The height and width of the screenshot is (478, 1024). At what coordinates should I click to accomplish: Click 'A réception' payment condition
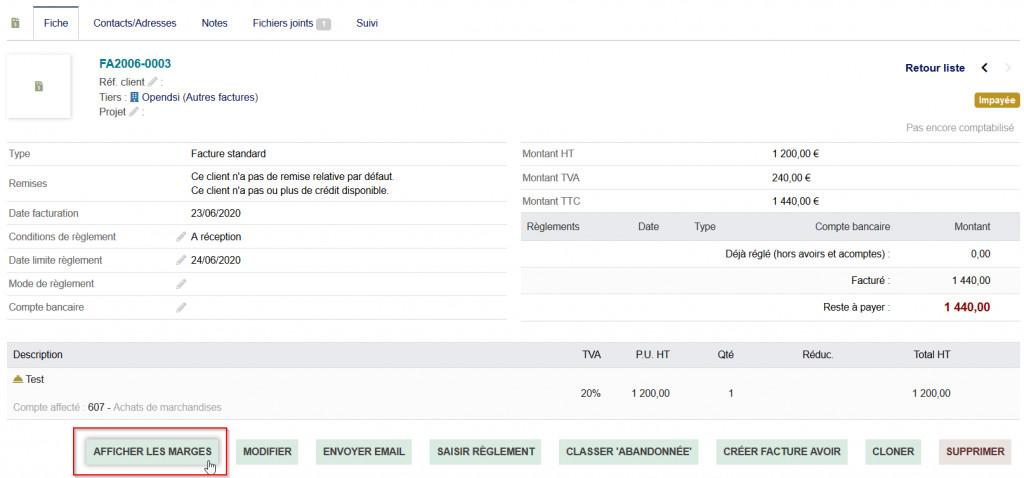coord(216,237)
